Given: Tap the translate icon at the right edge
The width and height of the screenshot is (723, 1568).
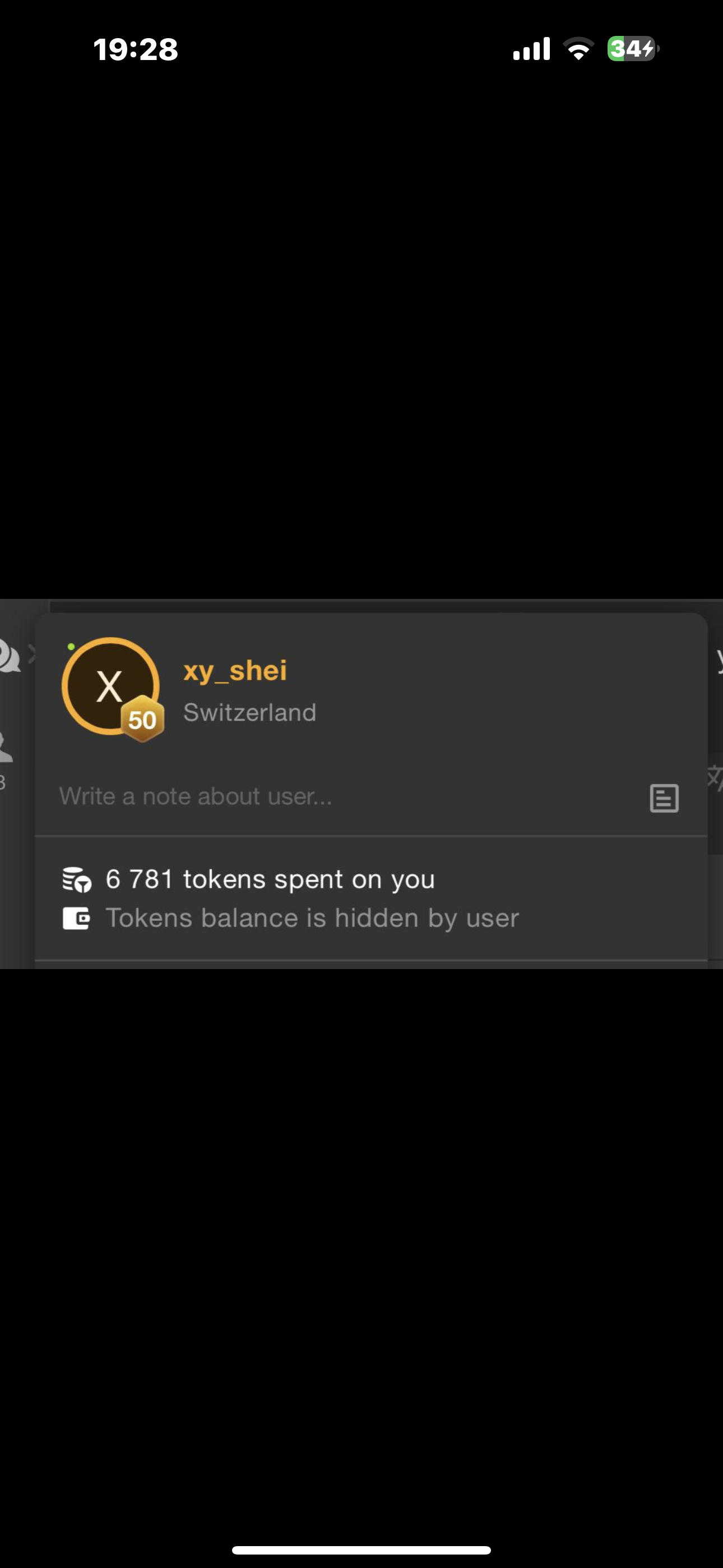Looking at the screenshot, I should [716, 777].
